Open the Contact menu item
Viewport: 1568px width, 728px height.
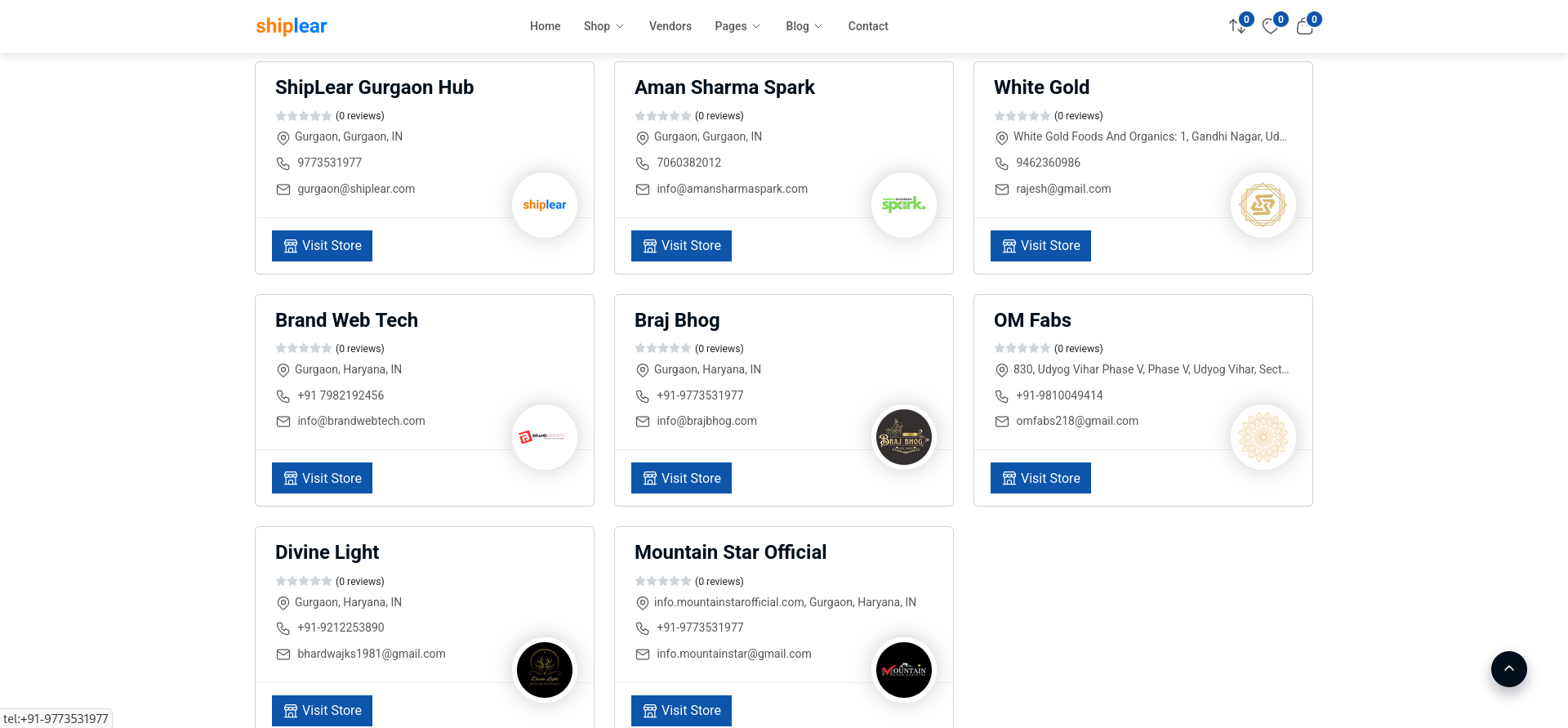(x=867, y=26)
